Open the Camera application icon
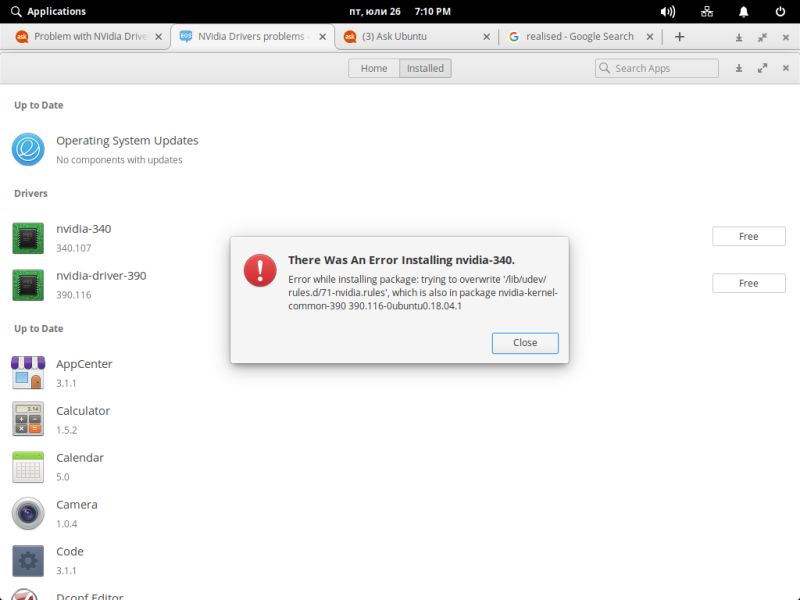 [x=27, y=514]
